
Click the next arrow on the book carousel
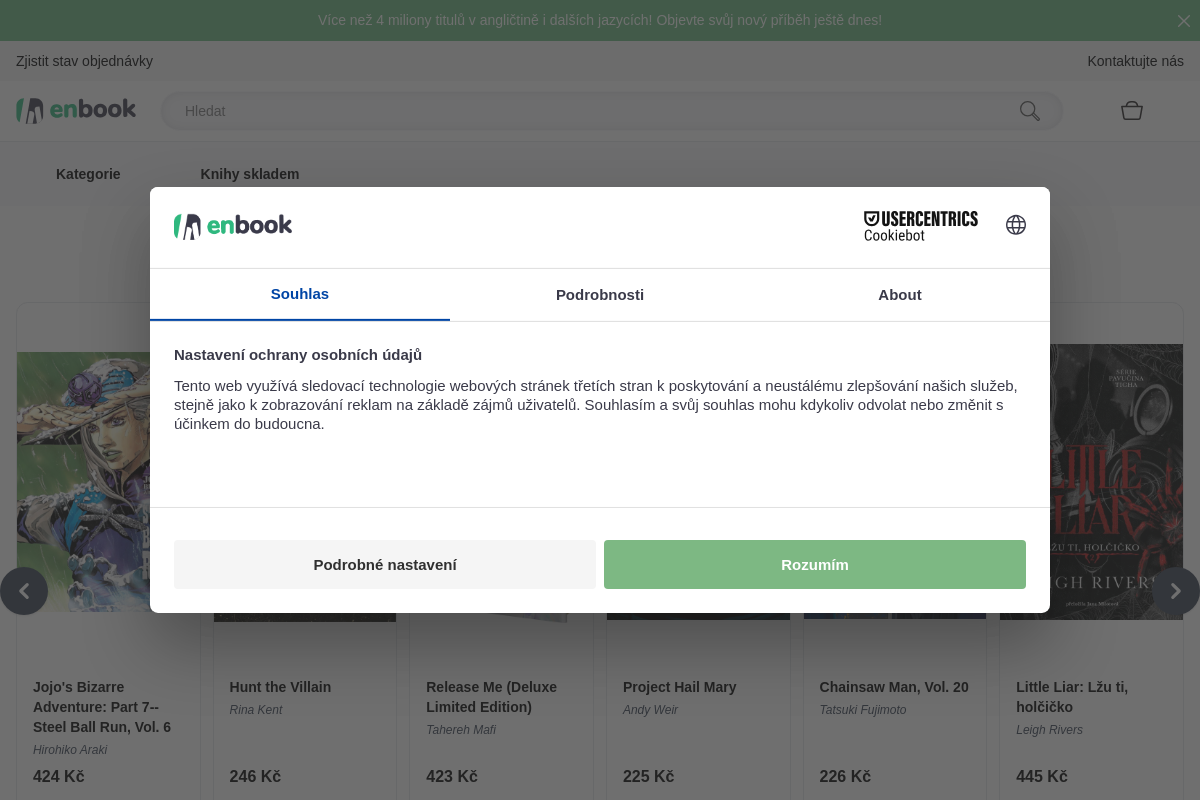1176,591
